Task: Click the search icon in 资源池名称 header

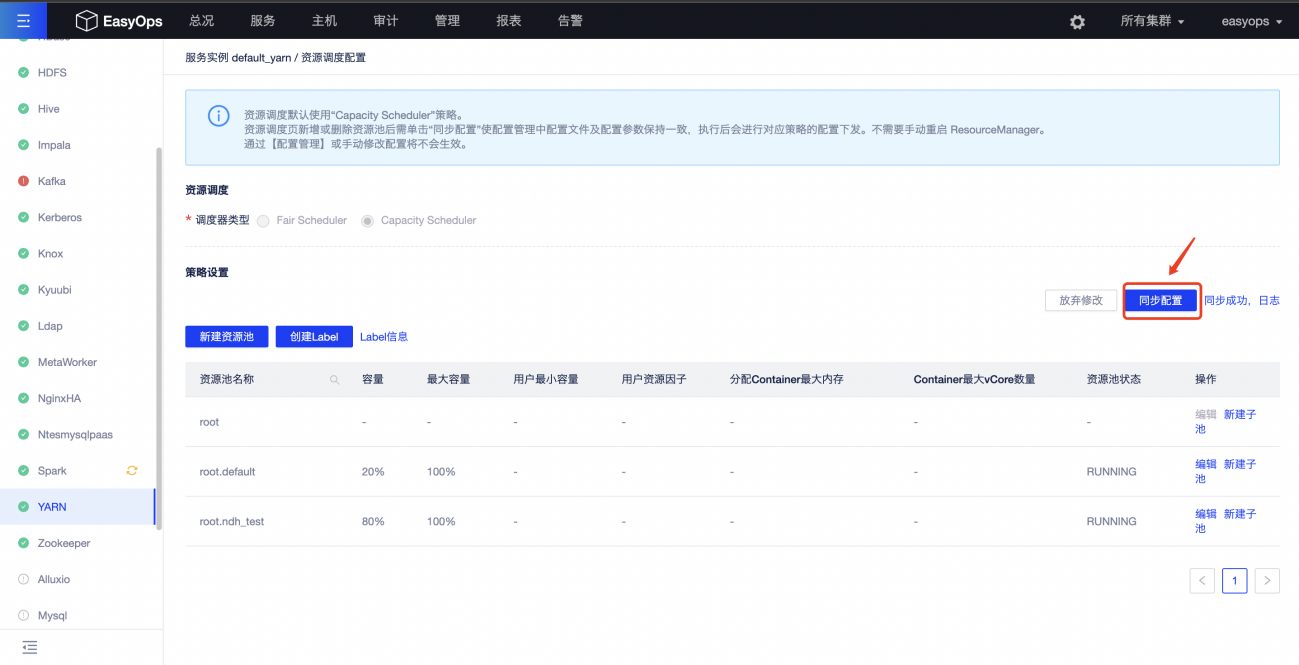Action: tap(335, 380)
